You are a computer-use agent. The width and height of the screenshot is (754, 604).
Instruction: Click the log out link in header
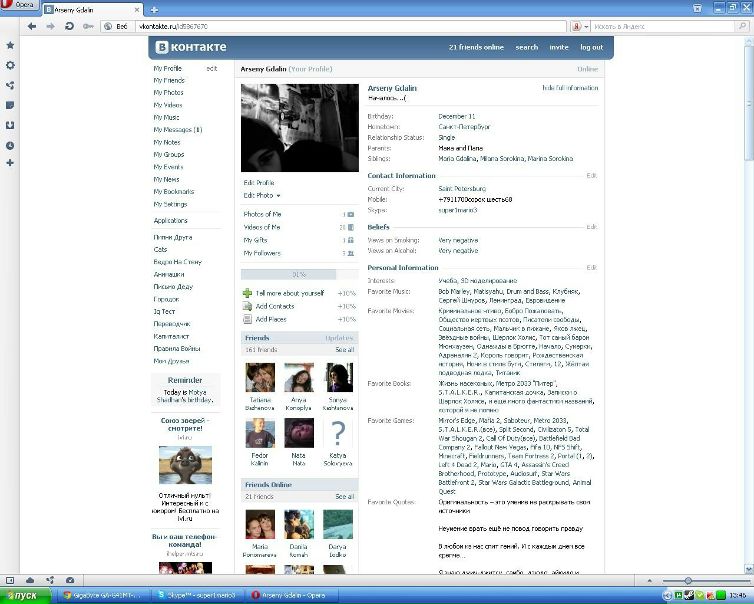591,47
